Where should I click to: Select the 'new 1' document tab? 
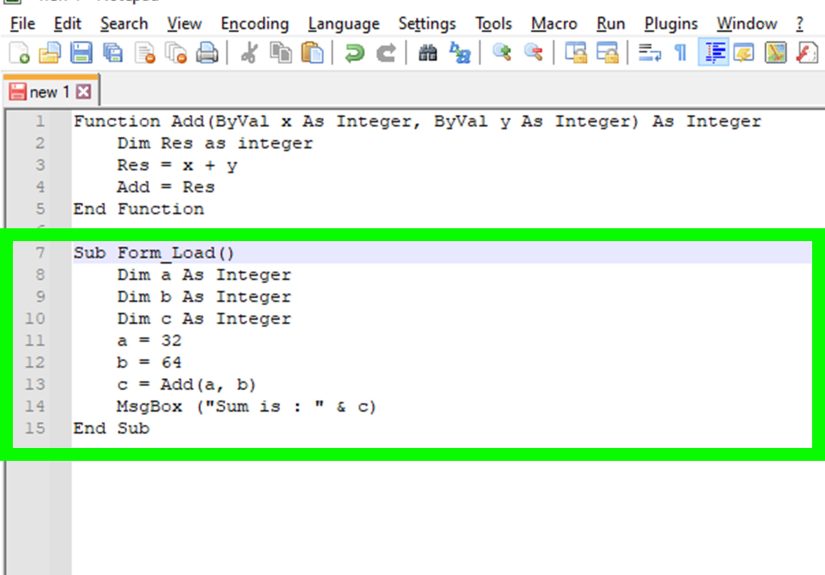pos(49,92)
